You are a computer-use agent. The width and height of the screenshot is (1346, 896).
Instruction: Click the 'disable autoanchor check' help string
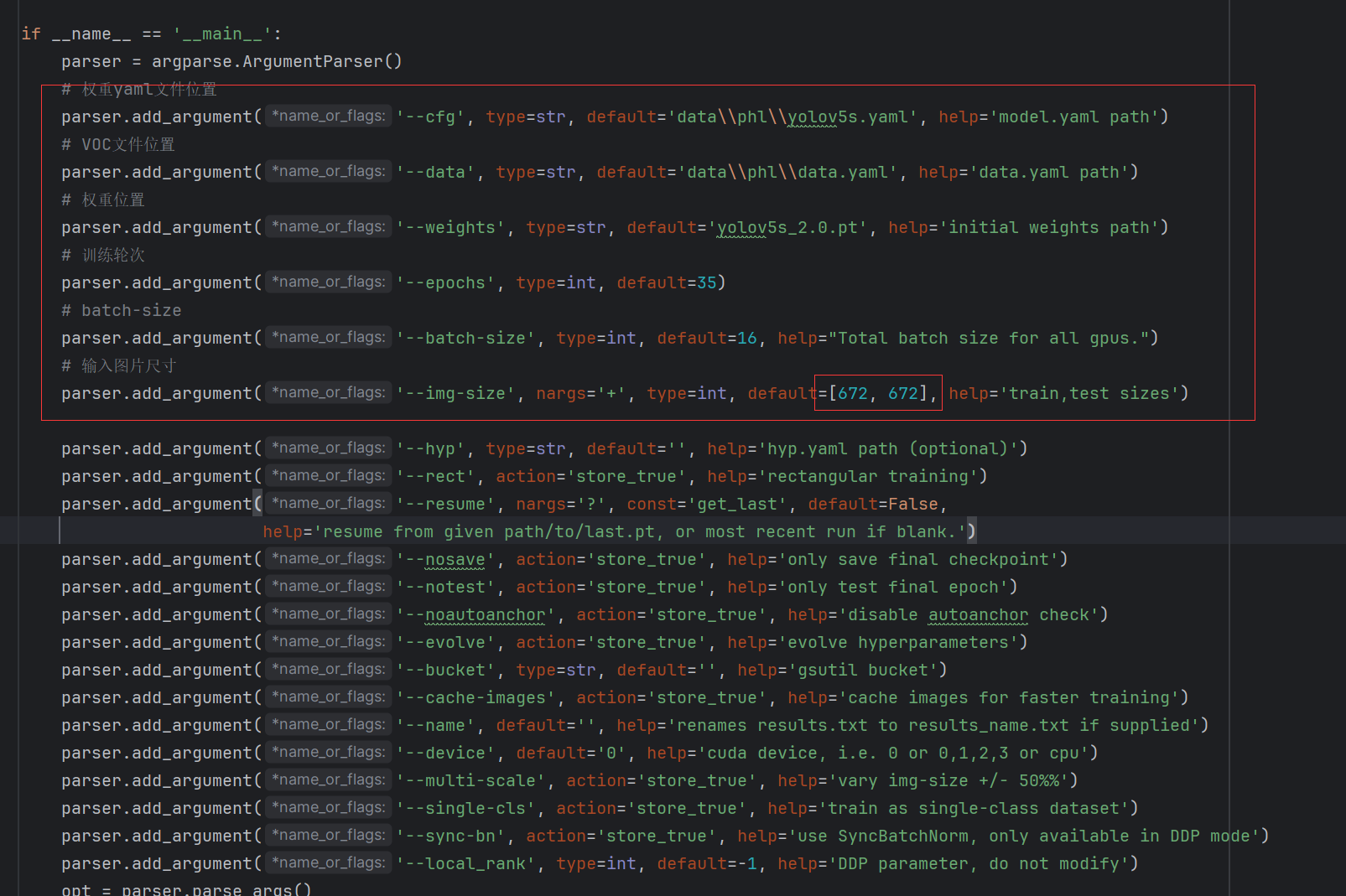pyautogui.click(x=969, y=614)
